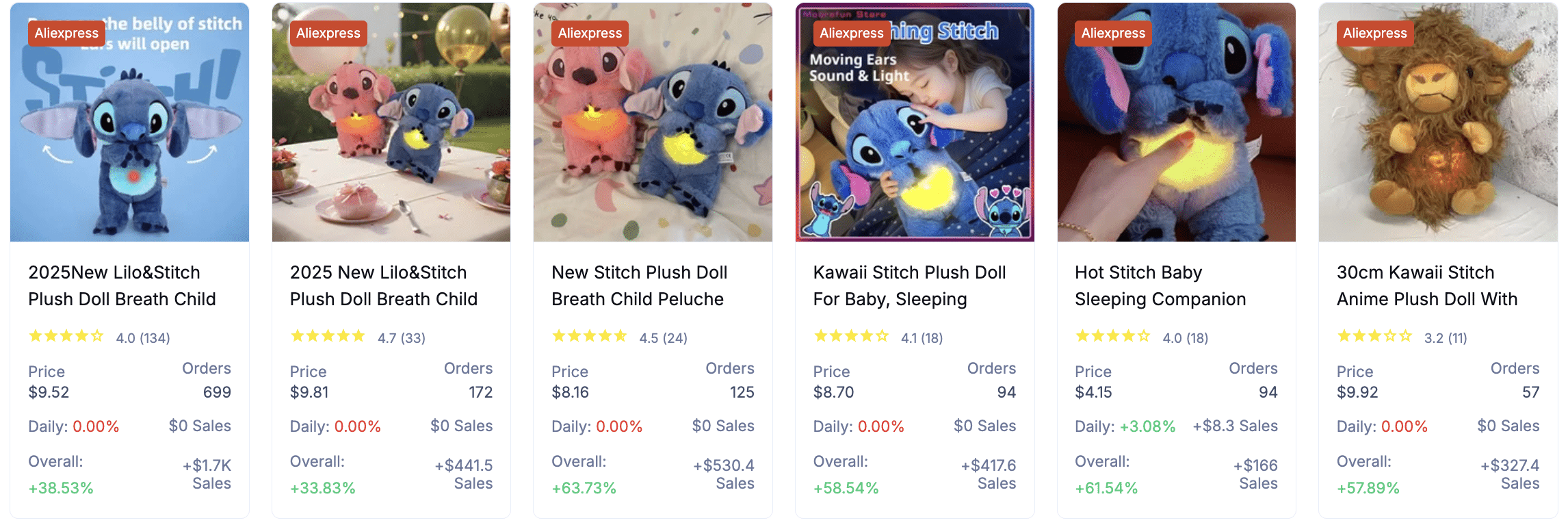Select the glowing belly Stitch hand thumbnail
The width and height of the screenshot is (1568, 527).
click(x=1177, y=122)
